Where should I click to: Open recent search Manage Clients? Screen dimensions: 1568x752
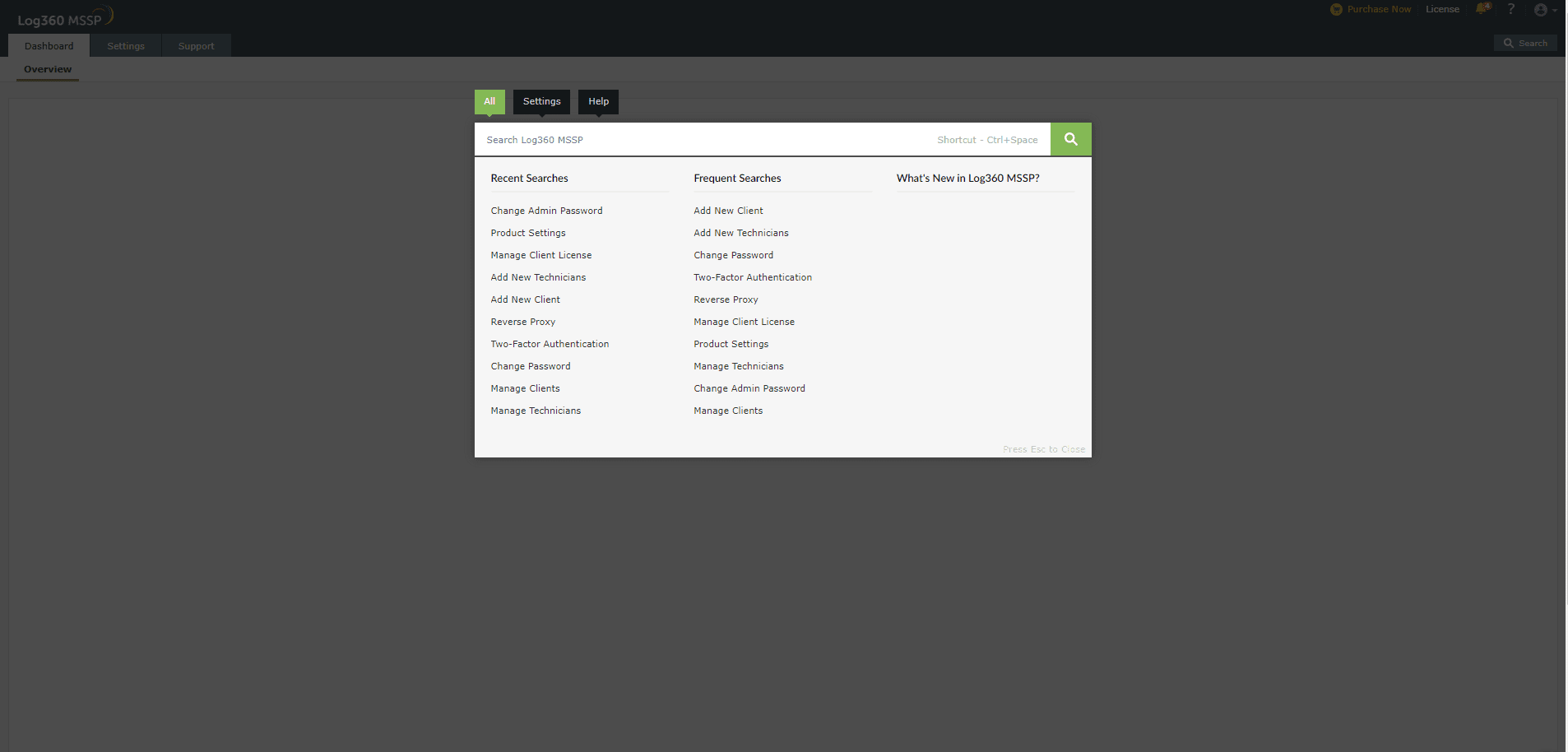[x=525, y=388]
